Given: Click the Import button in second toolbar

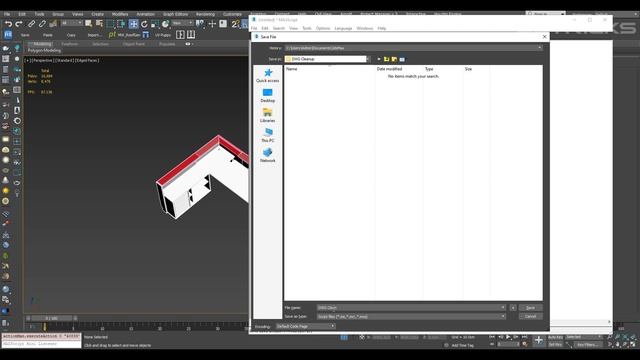Looking at the screenshot, I should (94, 35).
